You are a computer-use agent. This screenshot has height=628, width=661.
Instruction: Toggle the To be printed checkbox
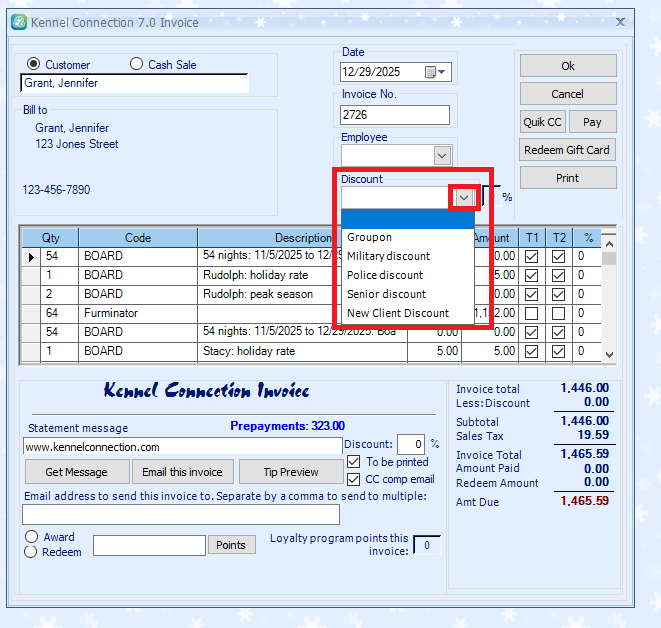[x=354, y=462]
